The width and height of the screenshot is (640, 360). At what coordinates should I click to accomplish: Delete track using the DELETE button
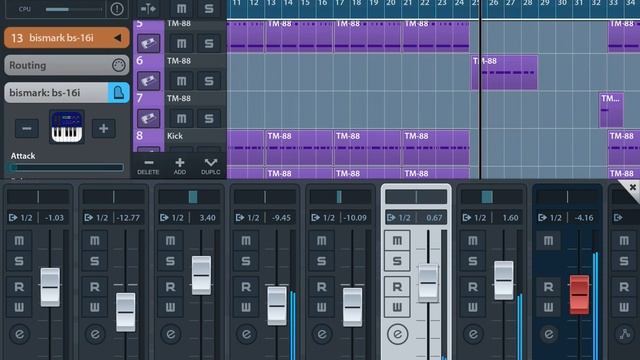tap(148, 167)
